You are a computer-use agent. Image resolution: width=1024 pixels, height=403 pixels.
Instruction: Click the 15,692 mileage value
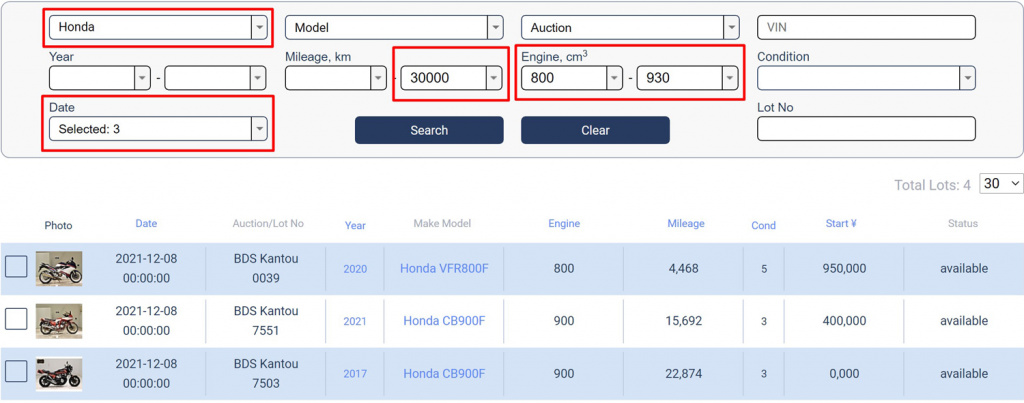(684, 321)
